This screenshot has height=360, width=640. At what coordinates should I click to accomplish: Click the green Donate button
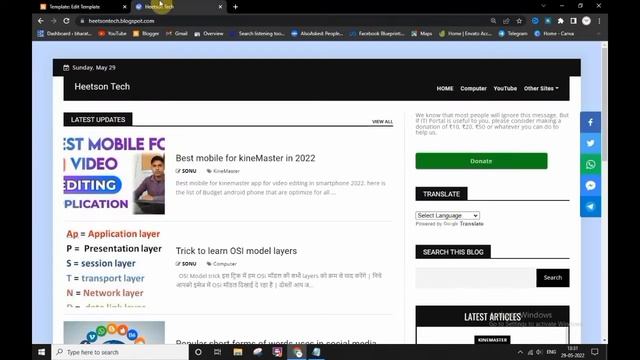[x=481, y=161]
